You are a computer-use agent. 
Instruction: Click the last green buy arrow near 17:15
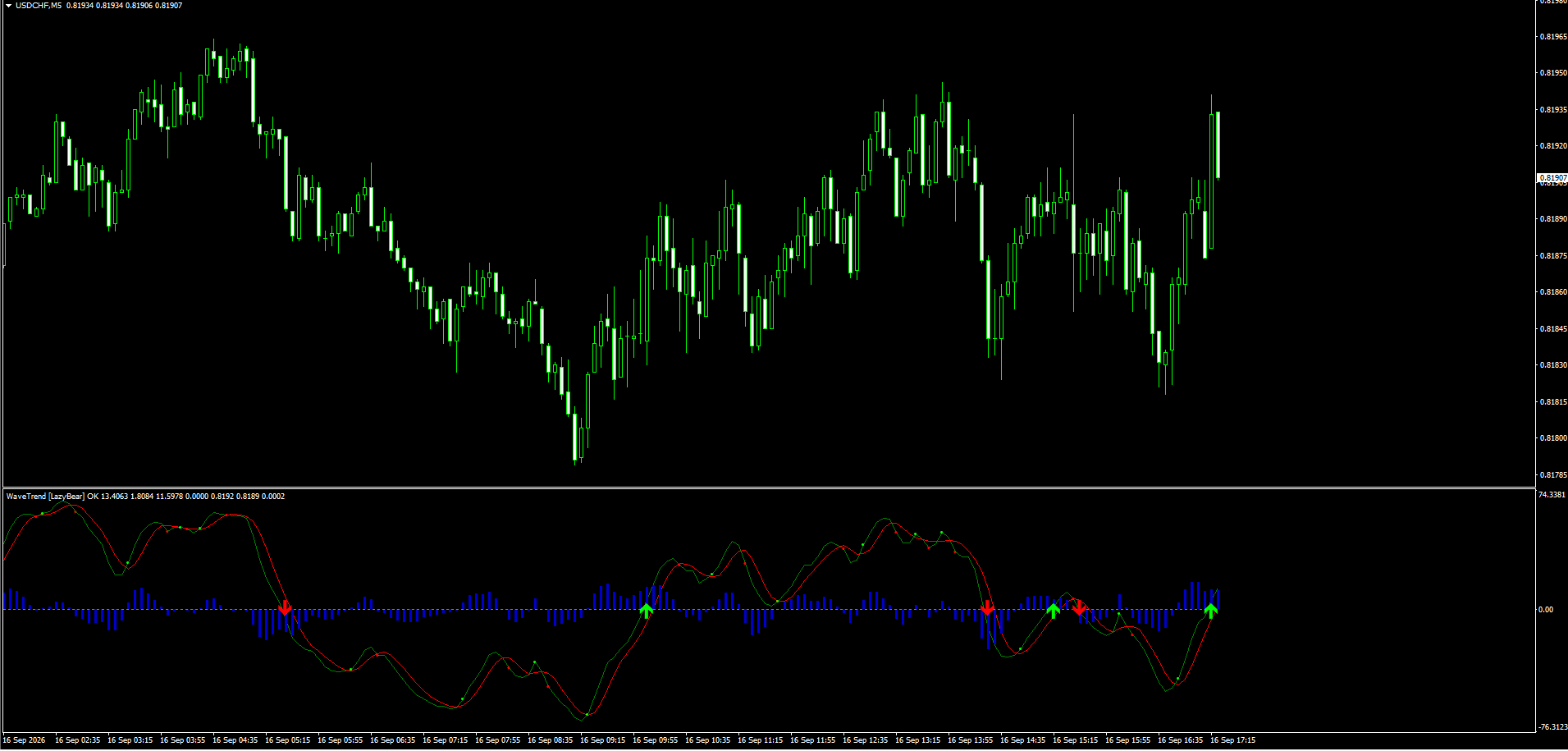1210,610
